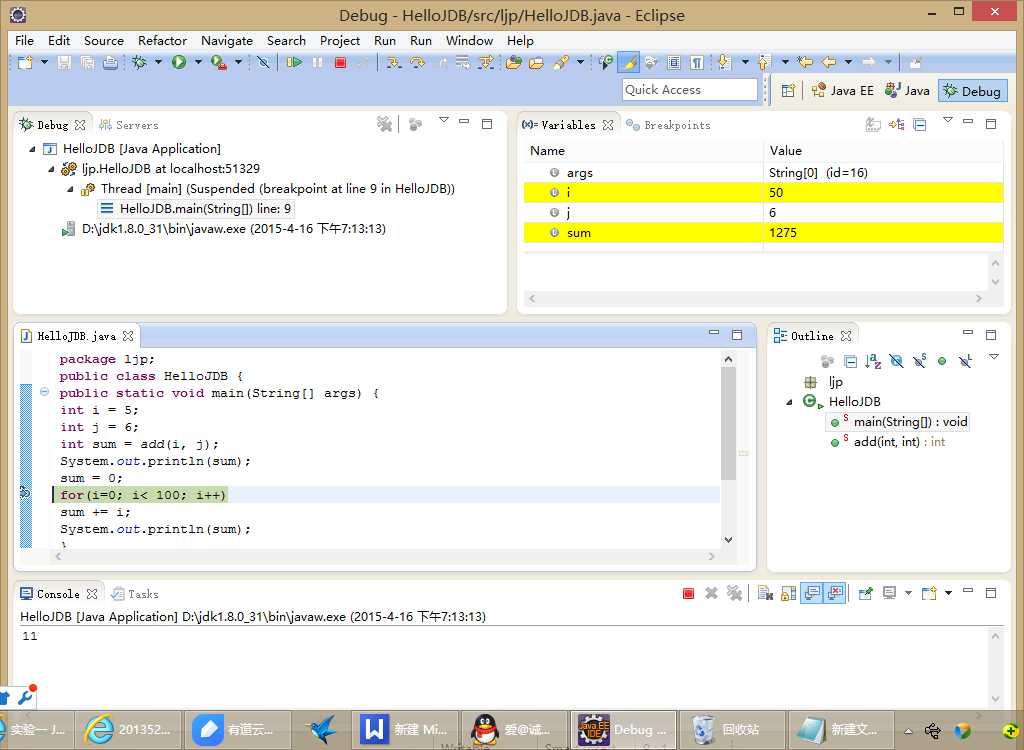The width and height of the screenshot is (1024, 750).
Task: Click the Step Over icon
Action: pyautogui.click(x=417, y=62)
